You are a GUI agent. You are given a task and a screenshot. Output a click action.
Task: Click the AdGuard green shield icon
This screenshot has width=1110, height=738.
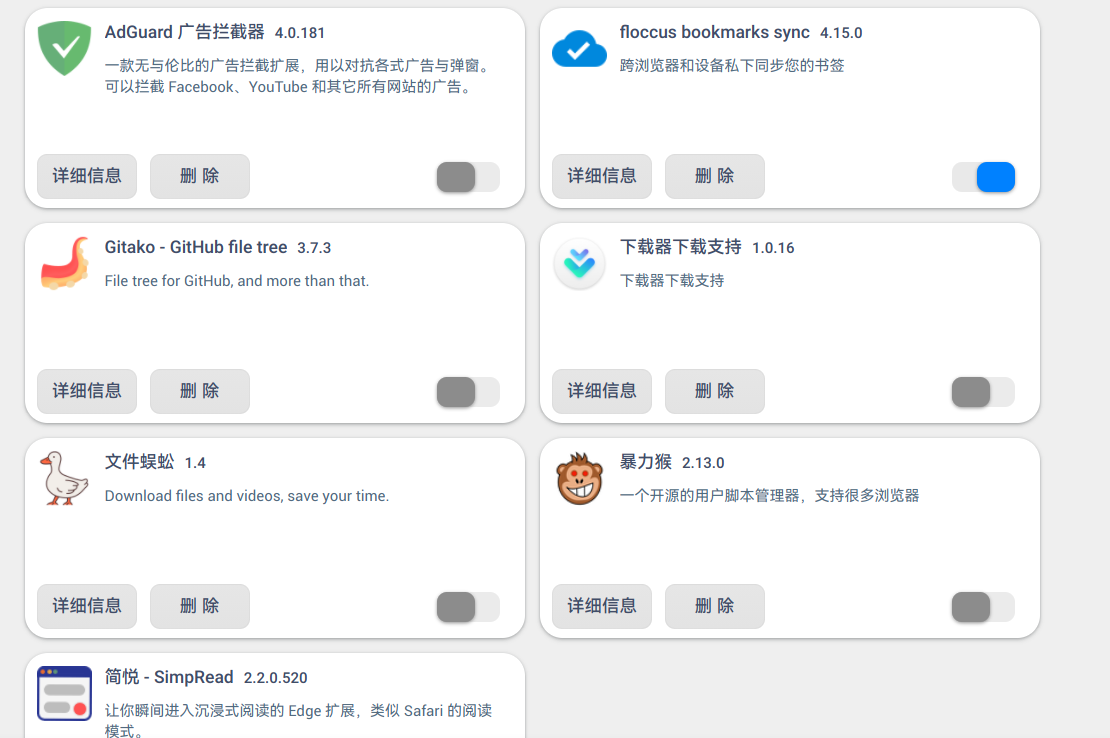(65, 48)
